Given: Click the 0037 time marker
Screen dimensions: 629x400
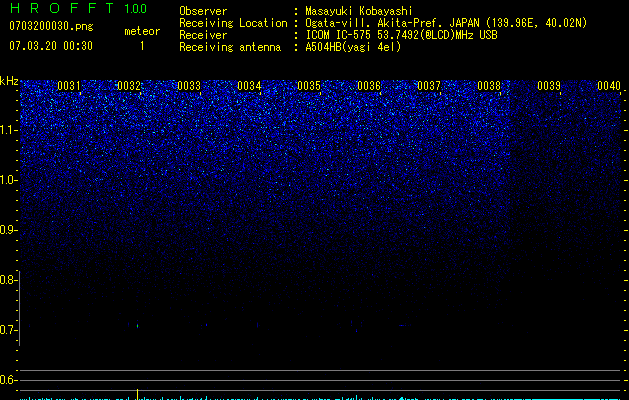Looking at the screenshot, I should pyautogui.click(x=429, y=86).
